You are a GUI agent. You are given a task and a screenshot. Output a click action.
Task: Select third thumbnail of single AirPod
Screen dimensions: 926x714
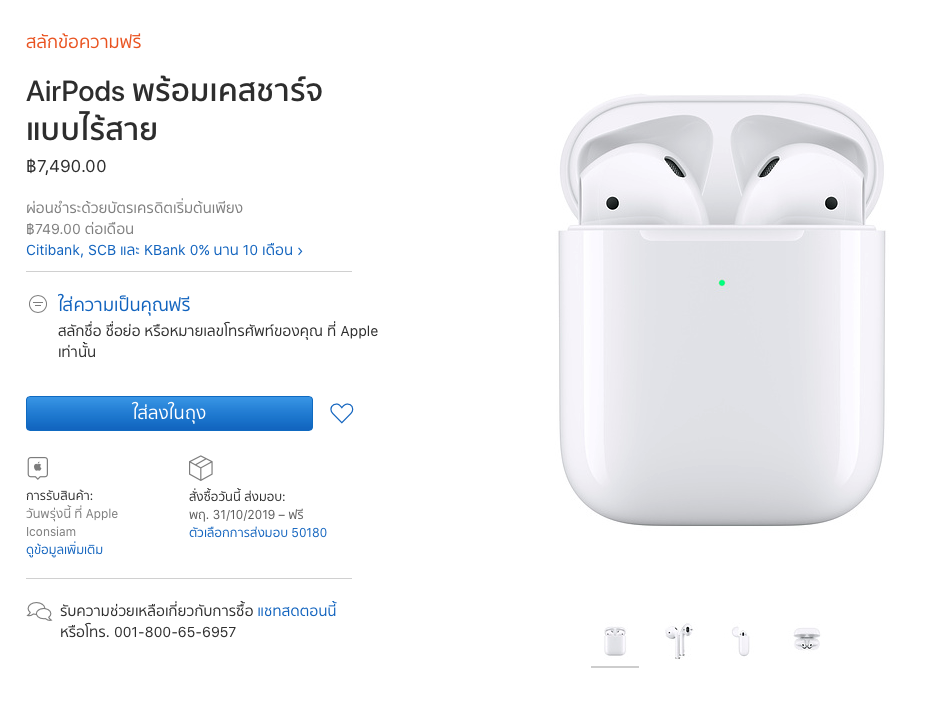coord(742,642)
